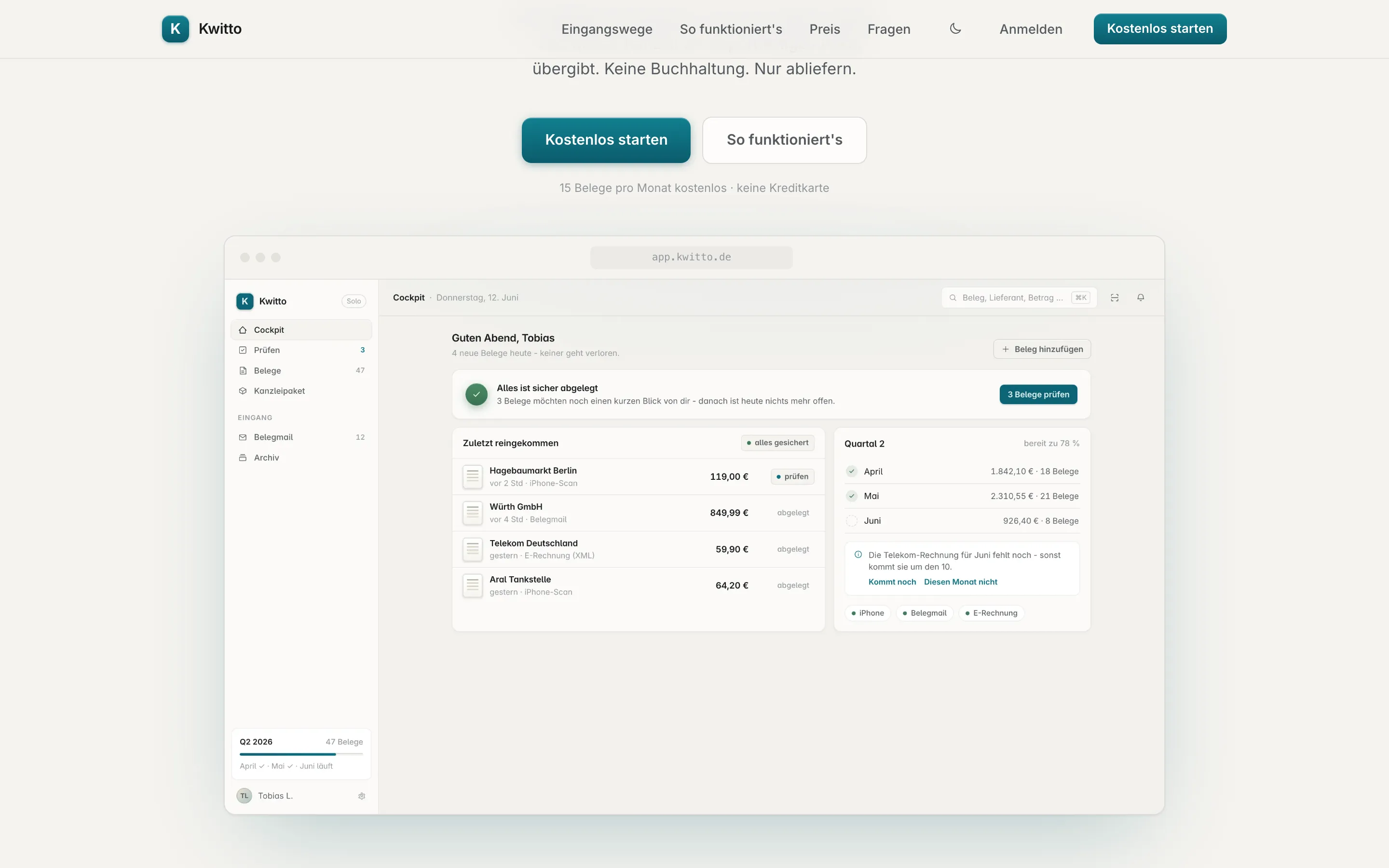Go to Fragen in the top navigation
The width and height of the screenshot is (1389, 868).
pos(888,29)
